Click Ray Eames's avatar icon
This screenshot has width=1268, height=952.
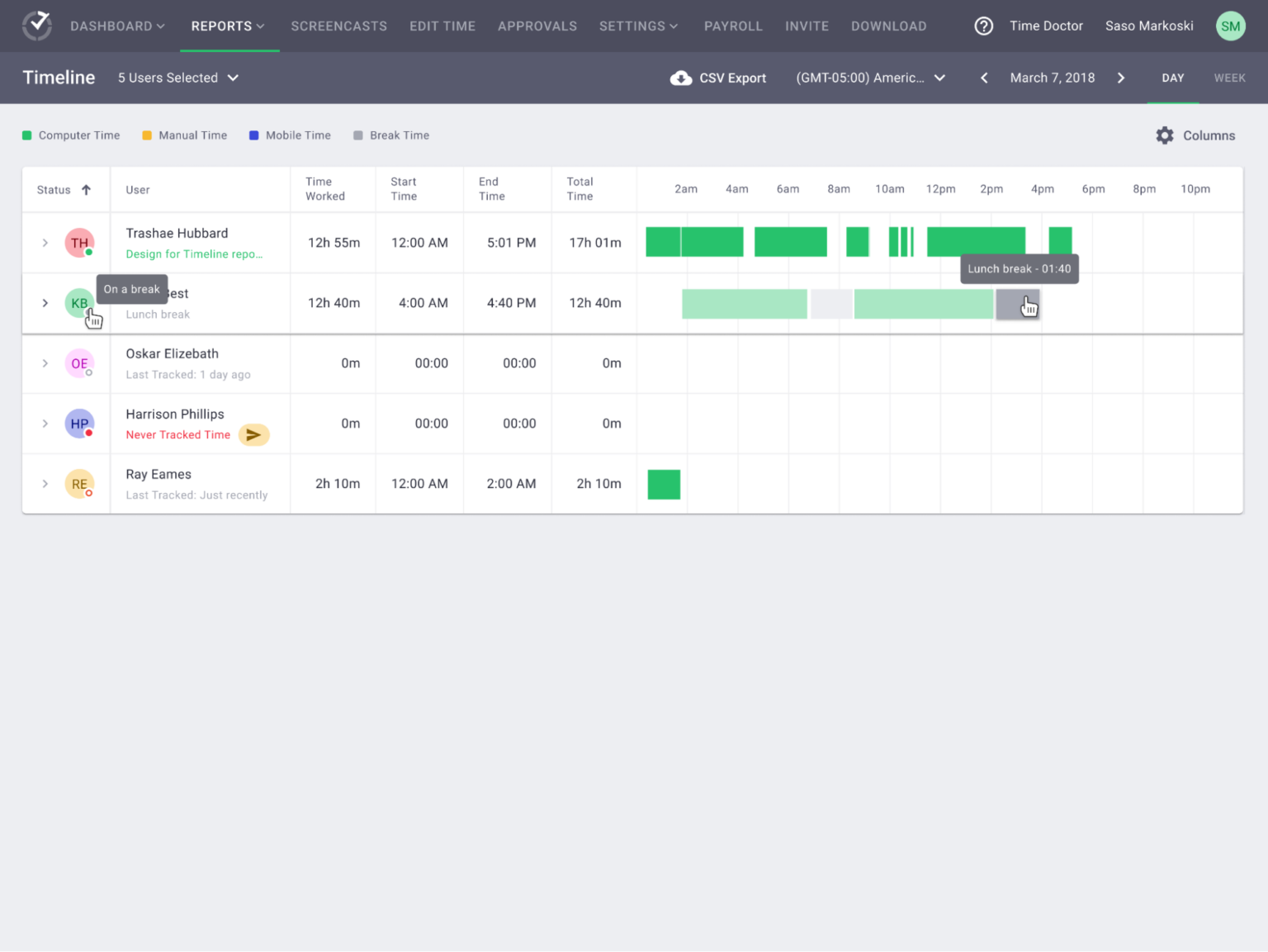coord(78,483)
